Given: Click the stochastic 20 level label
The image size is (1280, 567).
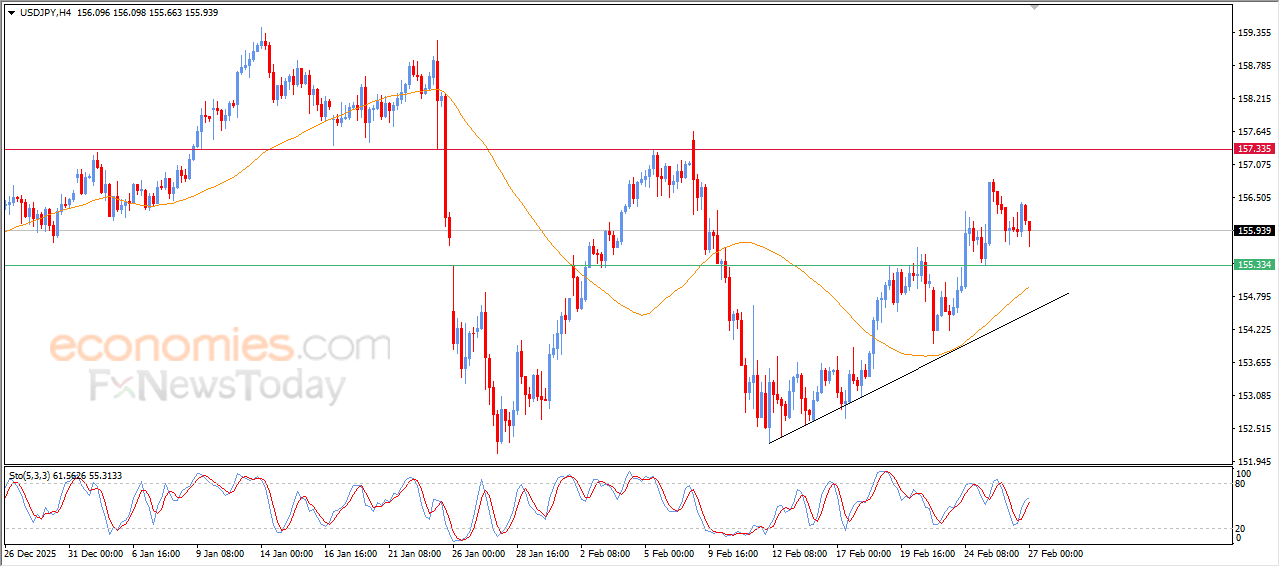Looking at the screenshot, I should (x=1242, y=528).
